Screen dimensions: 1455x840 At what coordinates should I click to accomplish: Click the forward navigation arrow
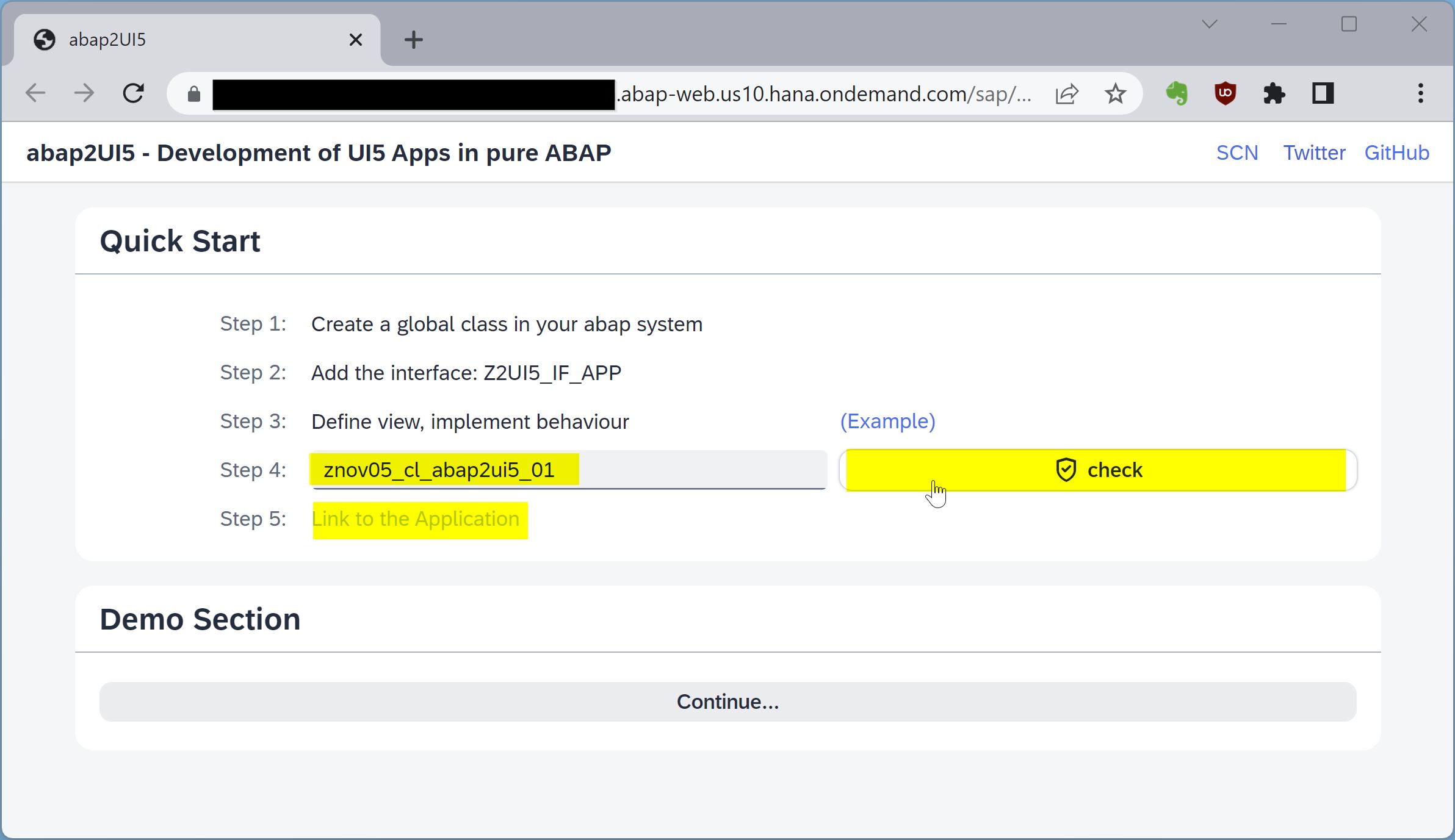pos(84,93)
